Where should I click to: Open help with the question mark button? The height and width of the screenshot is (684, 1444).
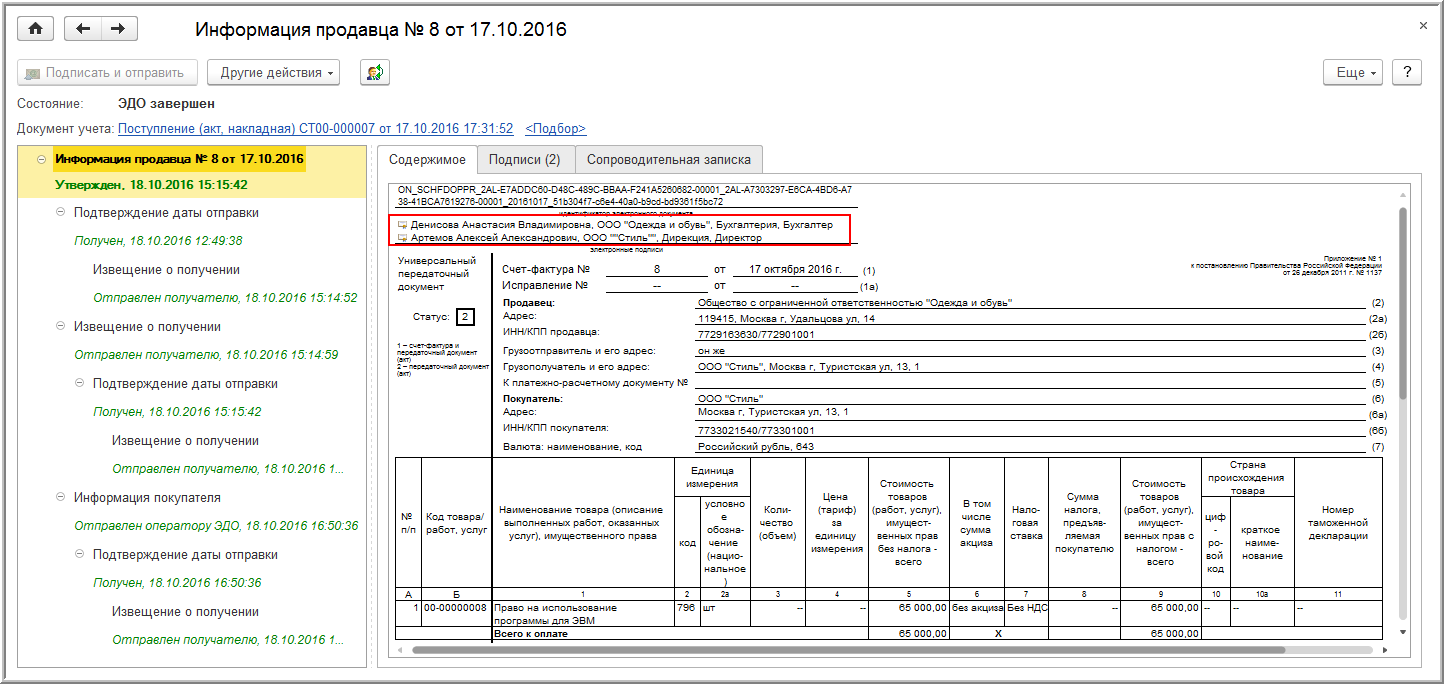(1407, 72)
